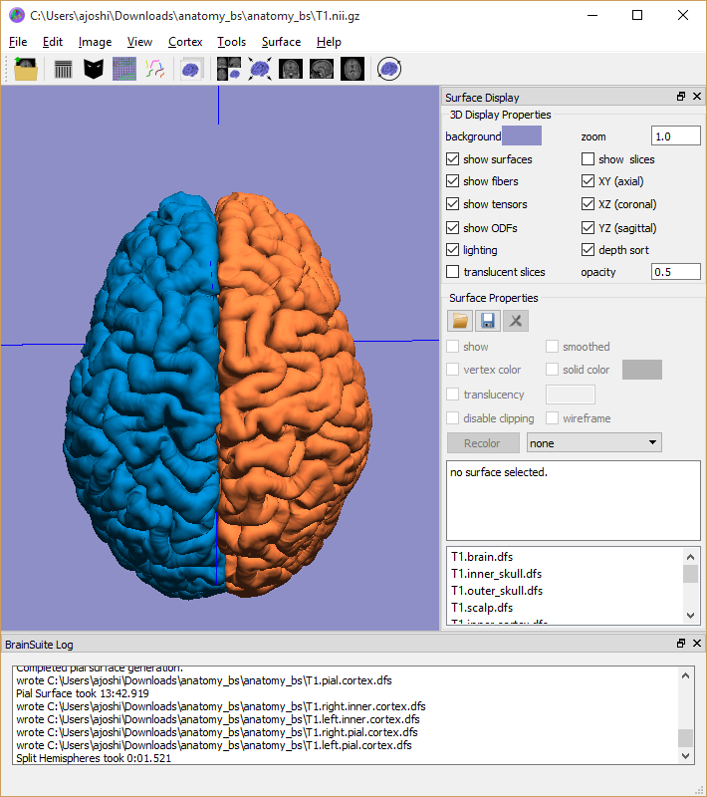Viewport: 707px width, 797px height.
Task: Click the four-panel slice and surface view icon
Action: pyautogui.click(x=229, y=69)
